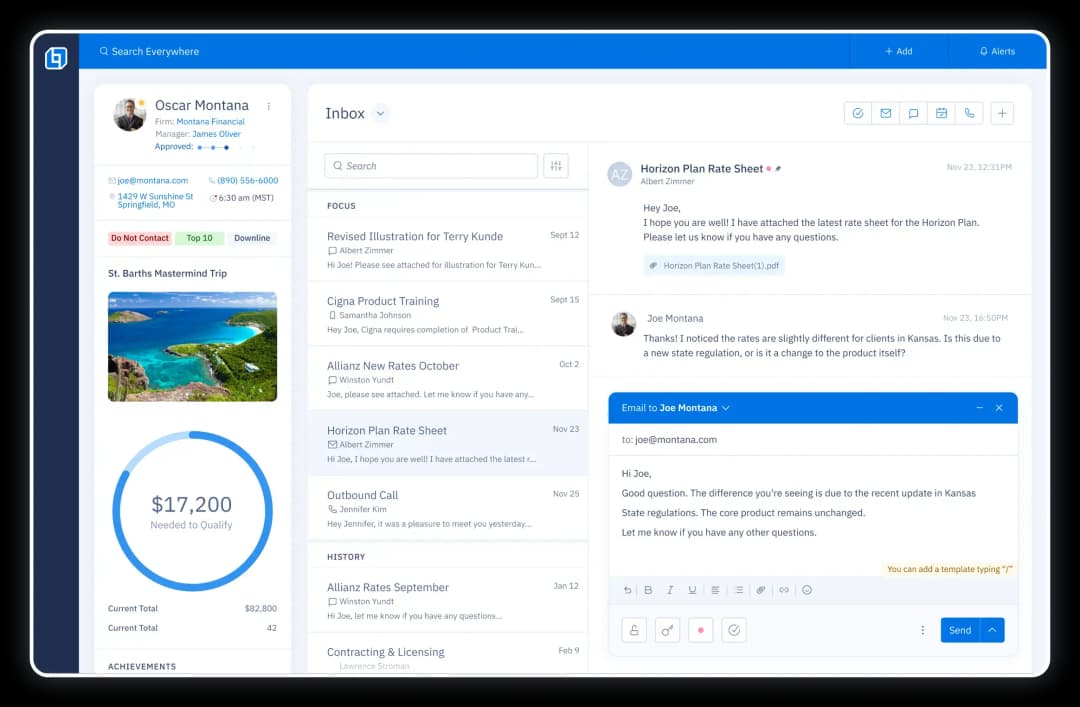Click the inbox Search field

click(x=431, y=166)
